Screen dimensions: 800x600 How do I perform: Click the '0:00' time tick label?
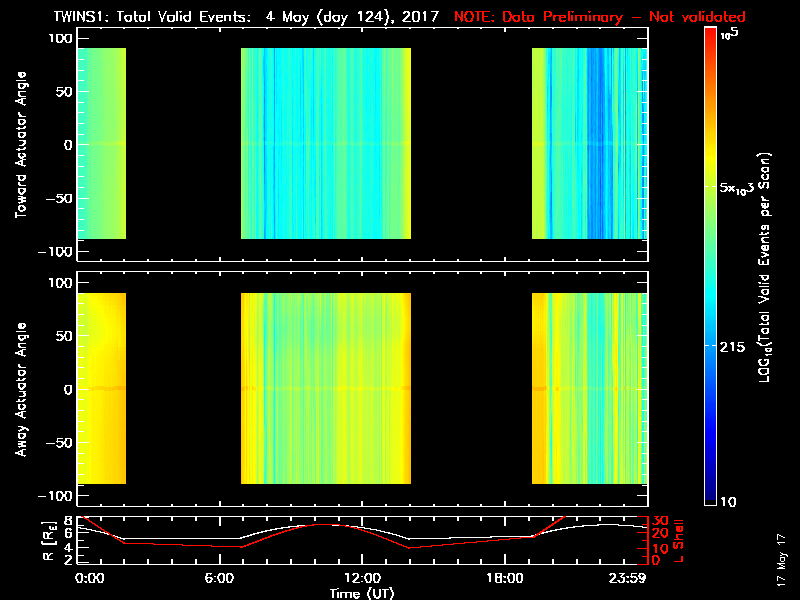(x=89, y=578)
